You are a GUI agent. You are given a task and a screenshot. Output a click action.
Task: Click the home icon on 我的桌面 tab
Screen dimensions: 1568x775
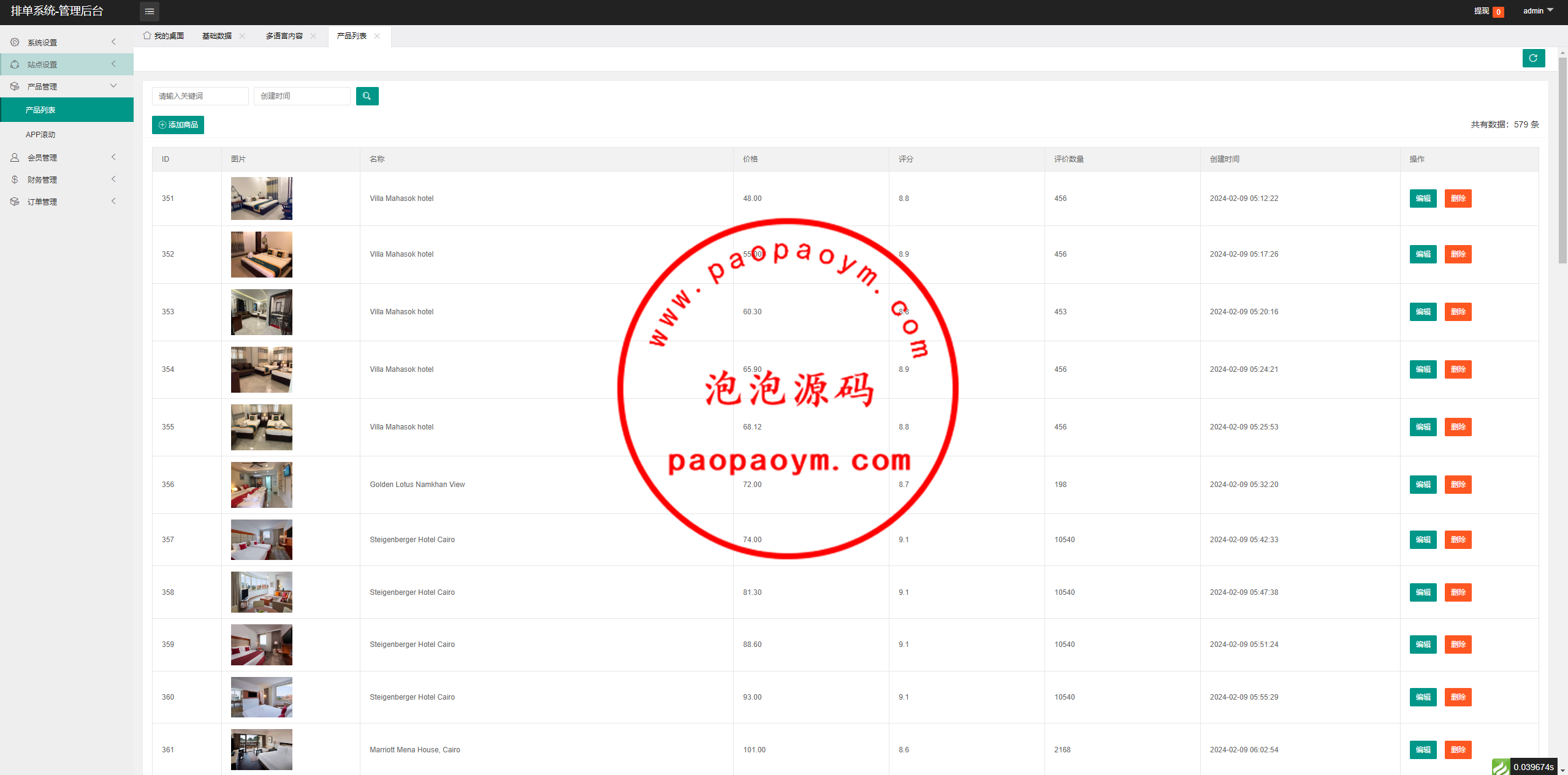(147, 36)
